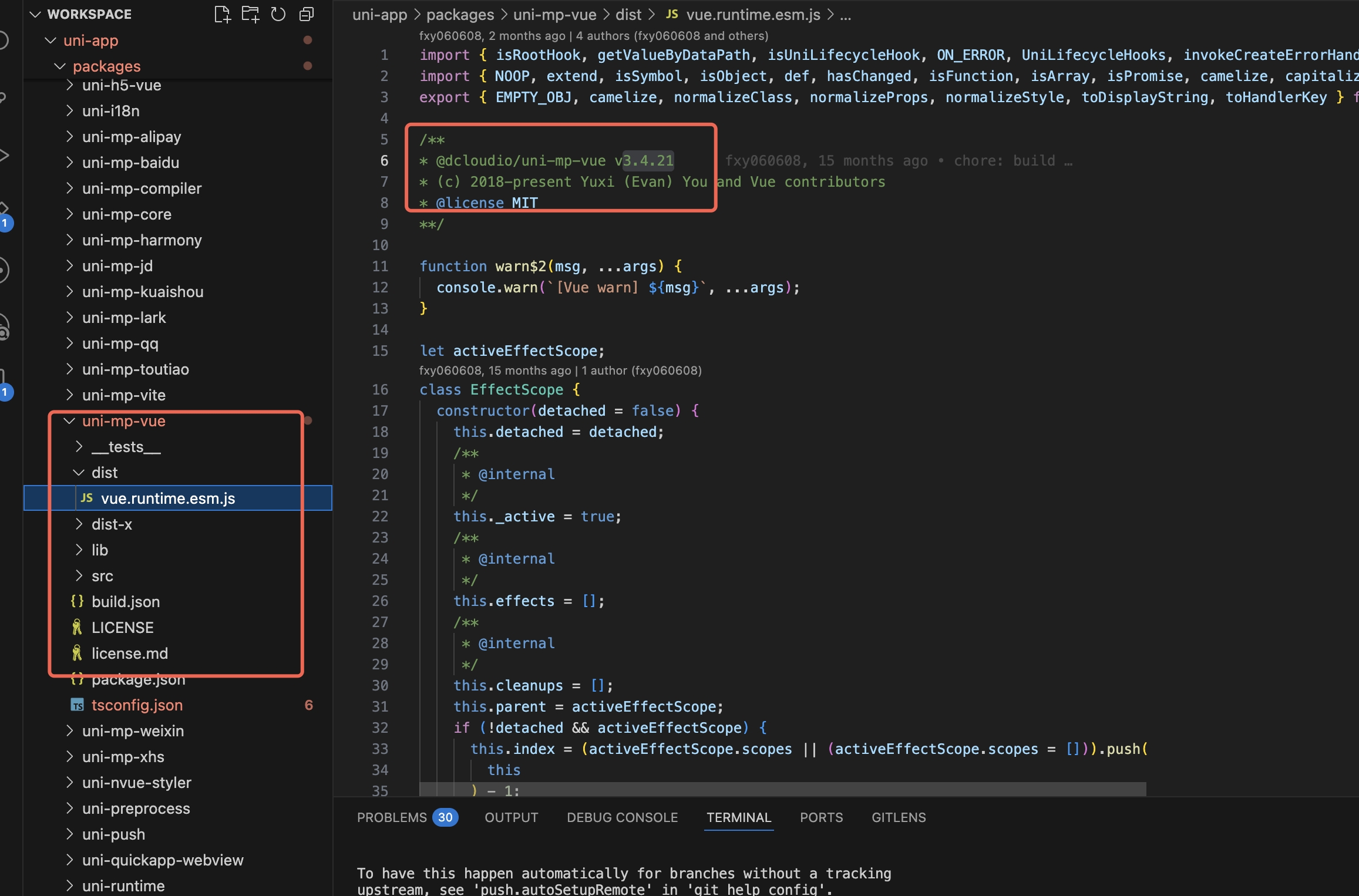
Task: Collapse the packages folder
Action: (x=60, y=66)
